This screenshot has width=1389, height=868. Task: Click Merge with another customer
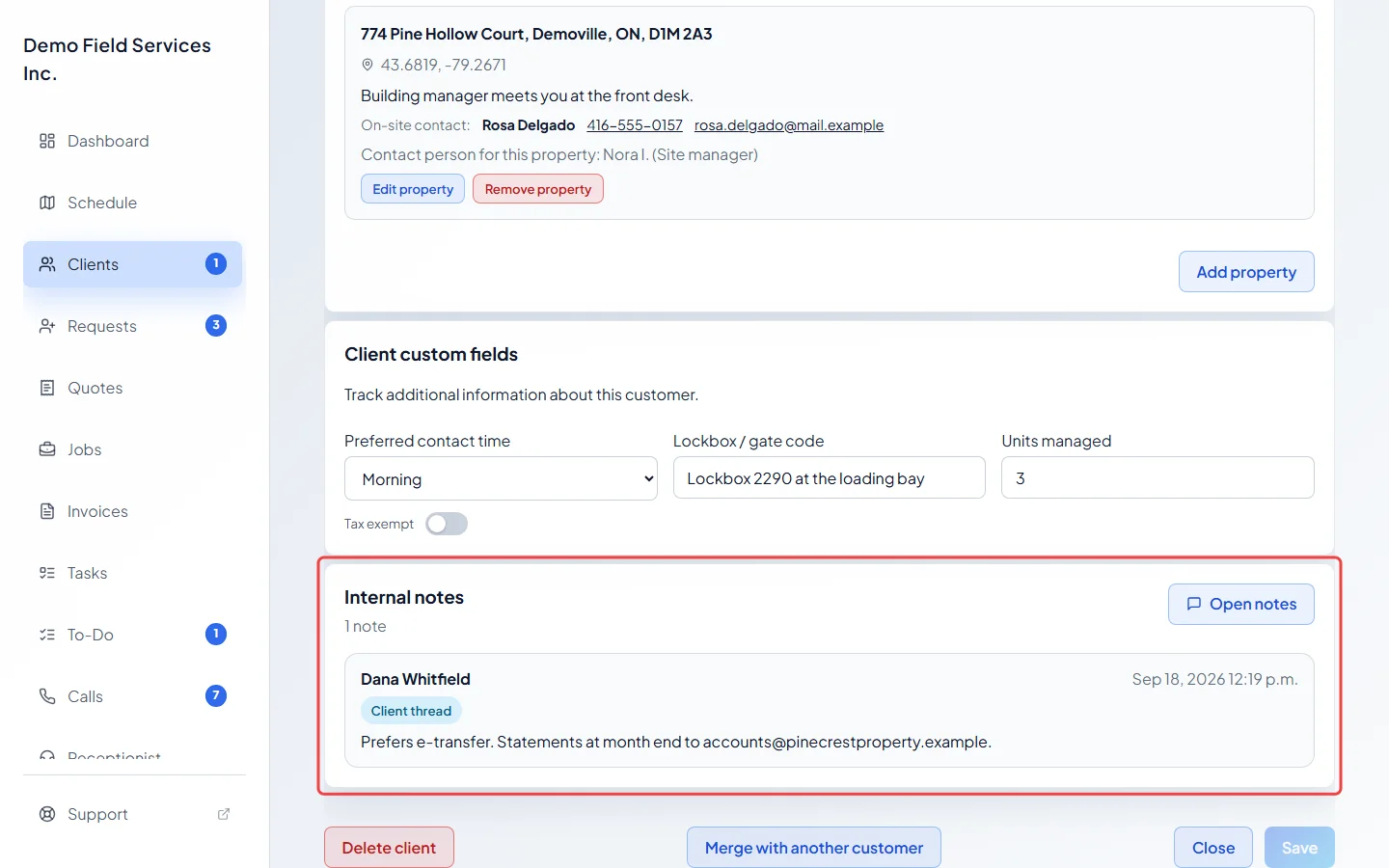click(814, 848)
